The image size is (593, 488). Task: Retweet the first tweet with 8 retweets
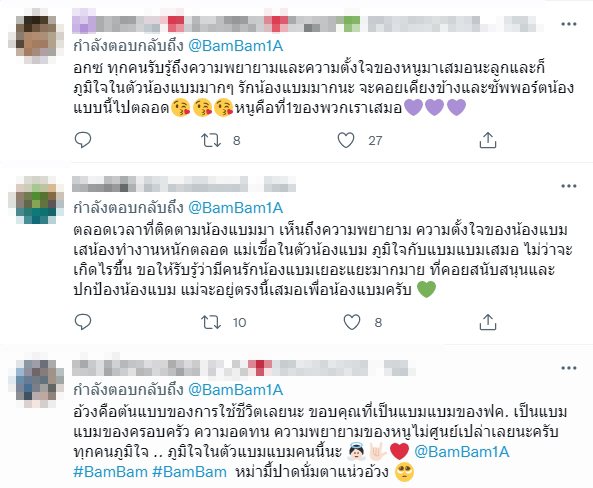211,140
